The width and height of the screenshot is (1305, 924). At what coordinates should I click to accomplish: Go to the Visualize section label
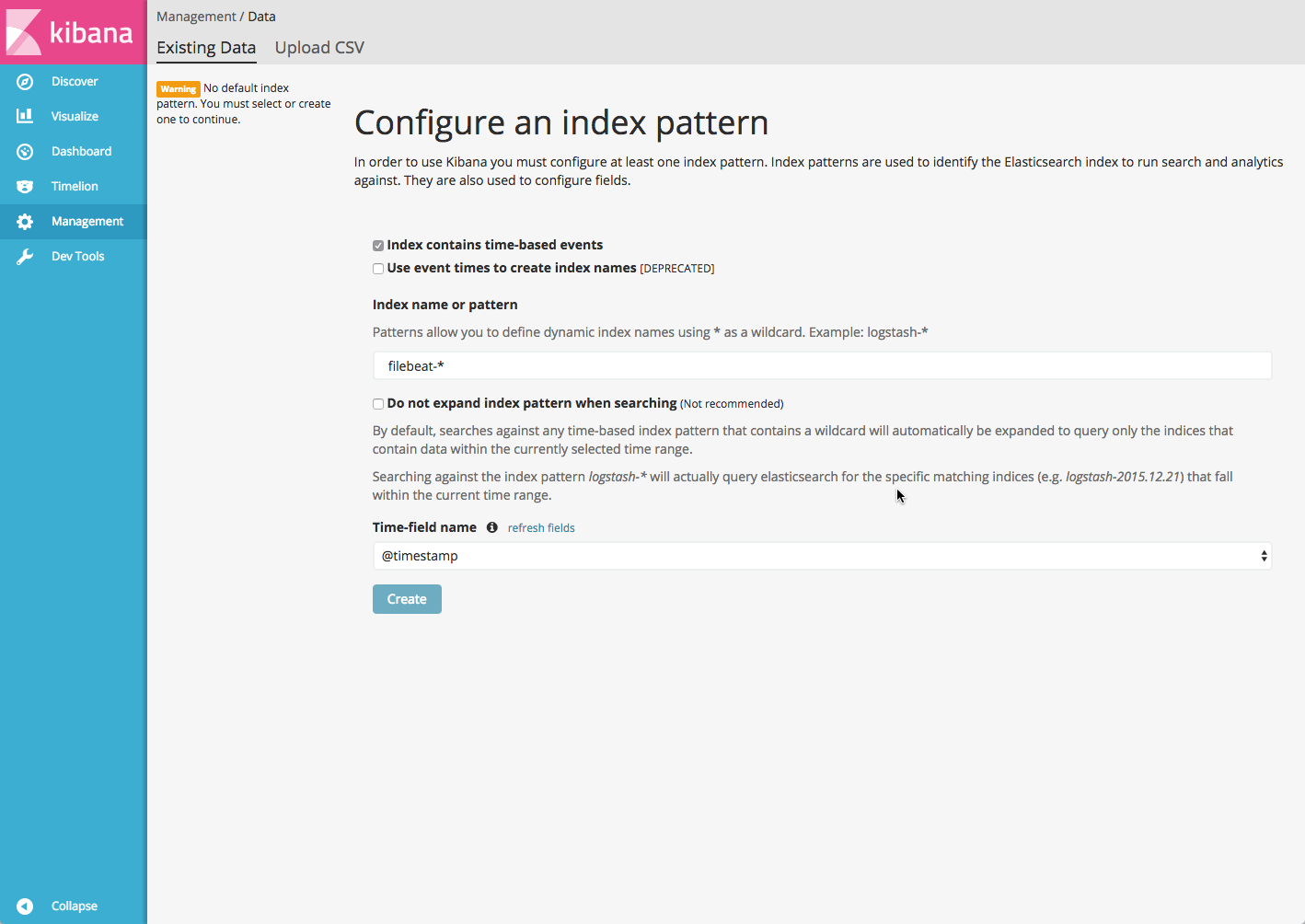(x=75, y=117)
